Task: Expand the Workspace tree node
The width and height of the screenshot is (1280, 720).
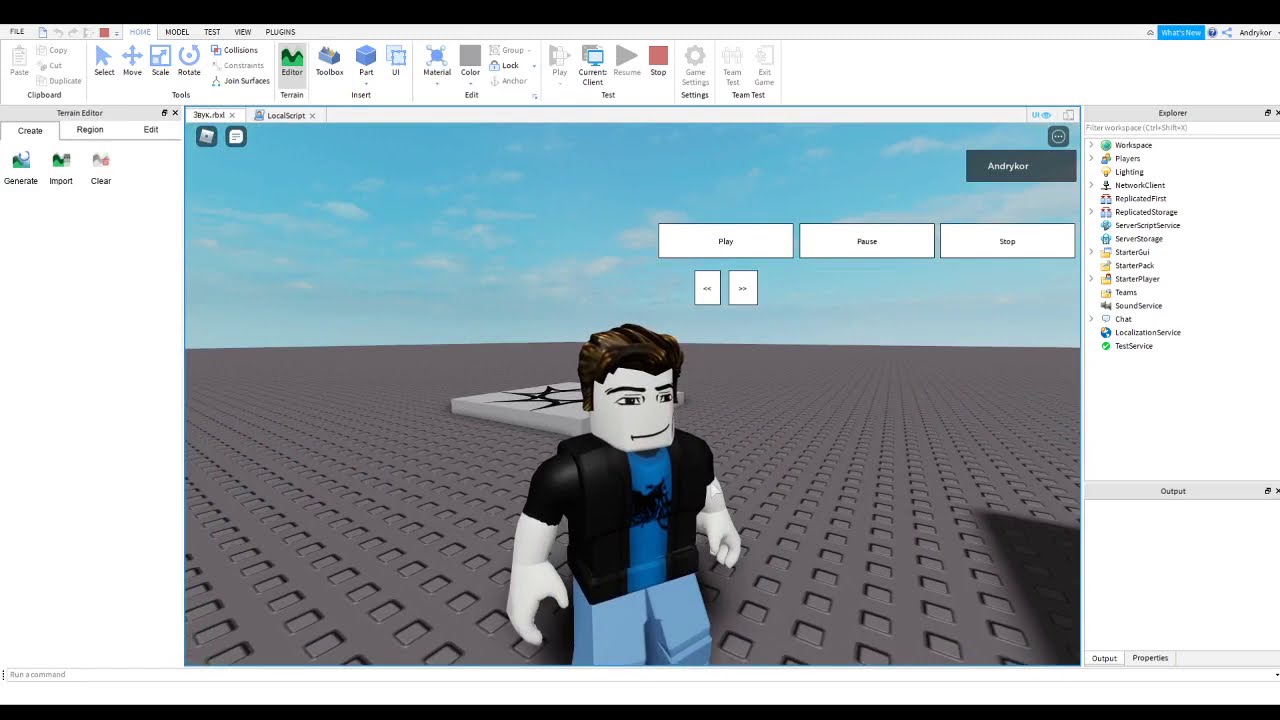Action: pyautogui.click(x=1091, y=145)
